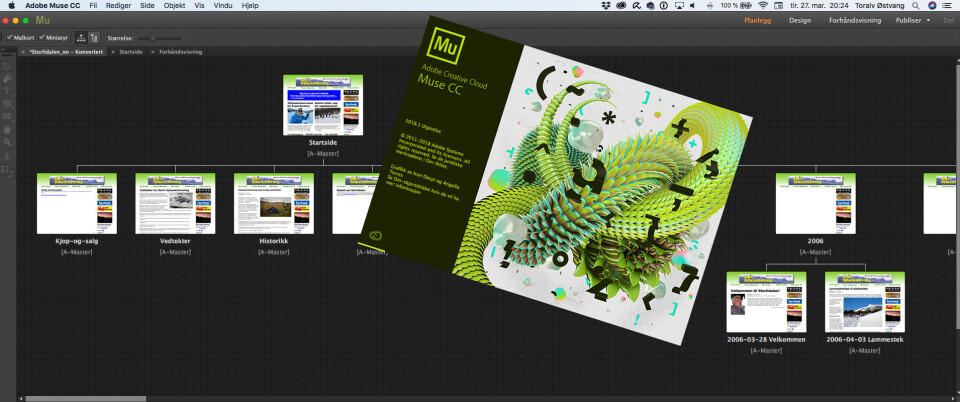This screenshot has height=402, width=960.
Task: Select the Startside page thumbnail
Action: 323,105
